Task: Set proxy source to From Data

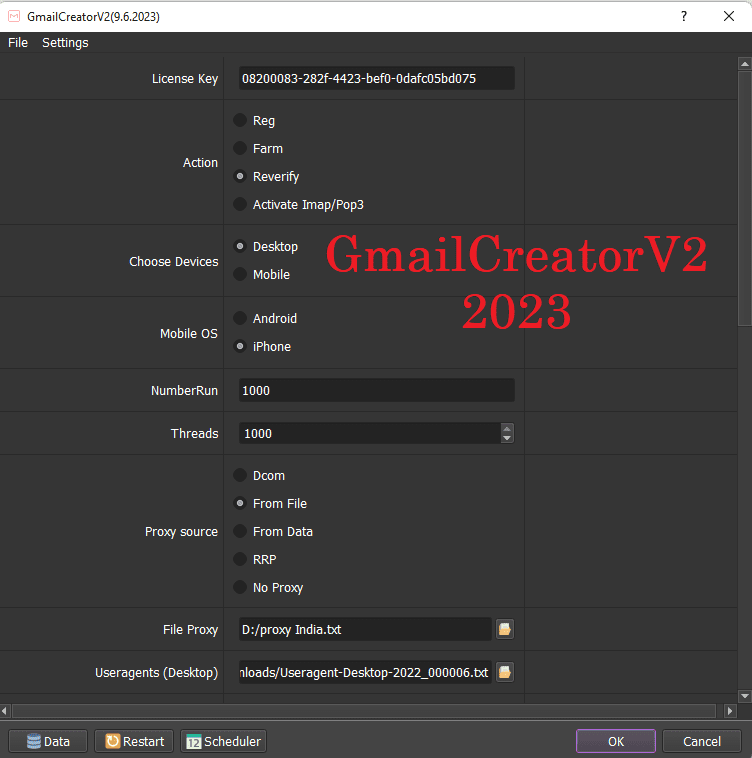Action: 240,532
